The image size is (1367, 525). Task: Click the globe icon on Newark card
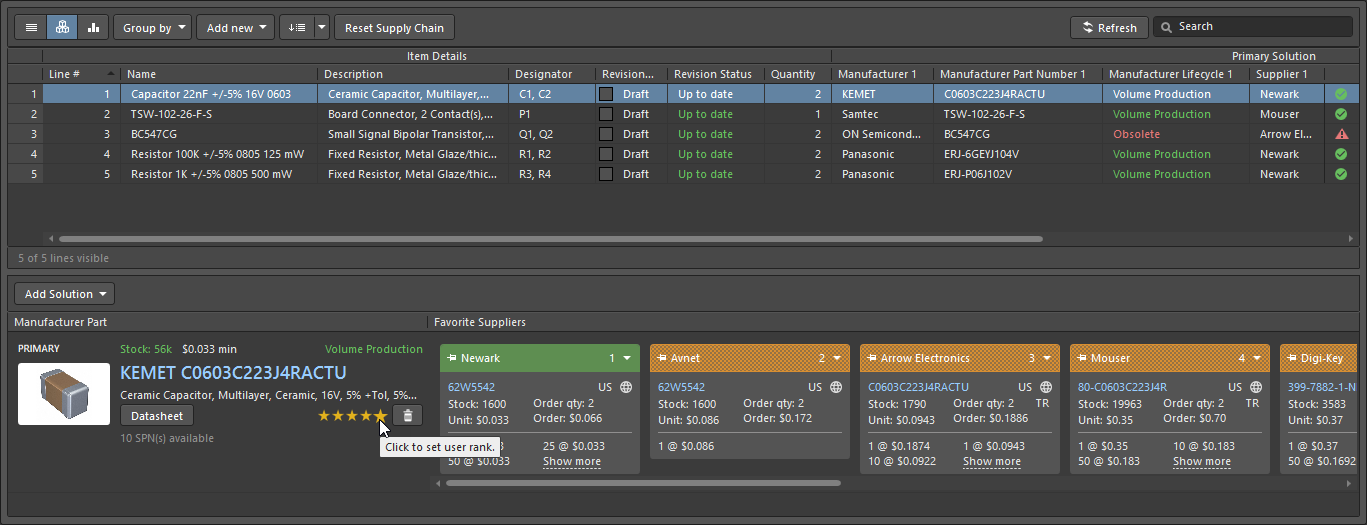tap(626, 387)
